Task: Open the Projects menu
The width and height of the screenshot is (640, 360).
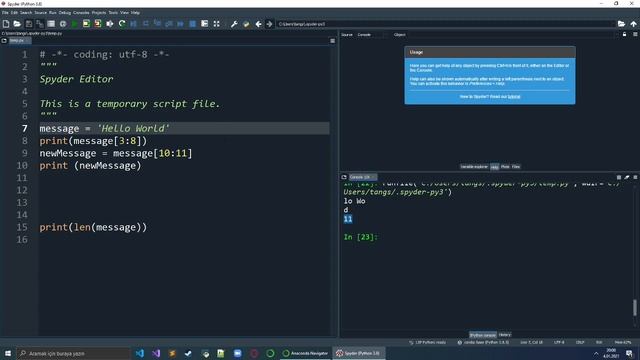Action: point(99,13)
